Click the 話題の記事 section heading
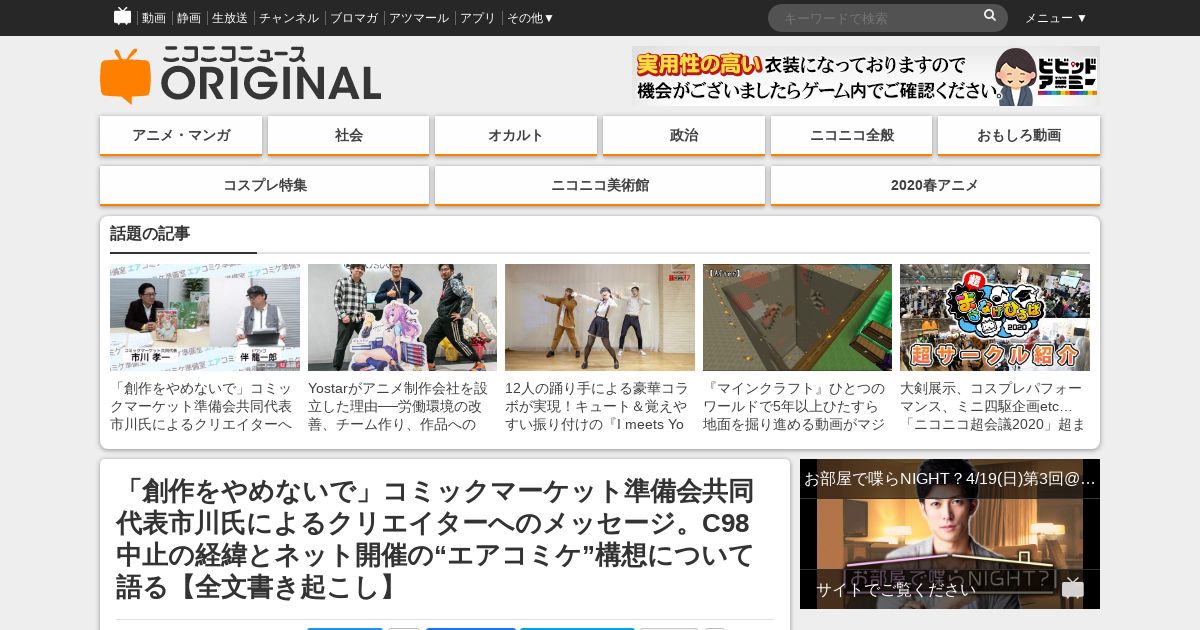This screenshot has width=1200, height=630. tap(150, 234)
